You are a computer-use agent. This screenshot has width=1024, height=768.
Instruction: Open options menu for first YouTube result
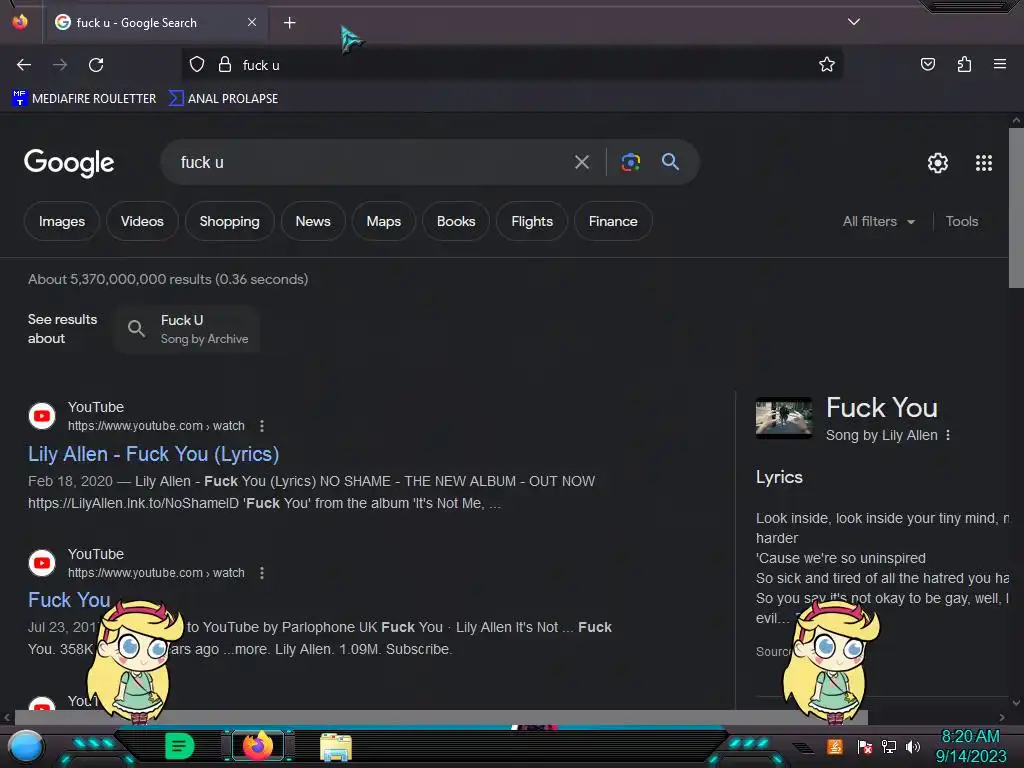coord(262,426)
